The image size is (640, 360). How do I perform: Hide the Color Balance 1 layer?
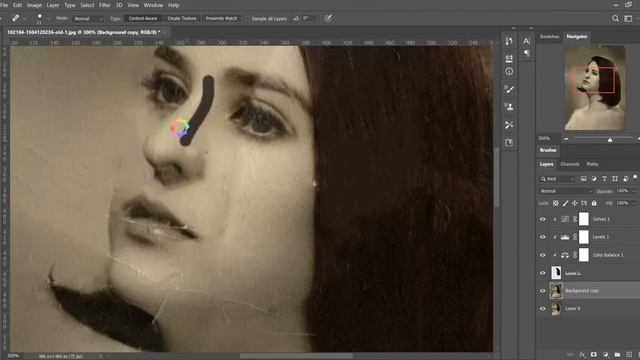(542, 255)
